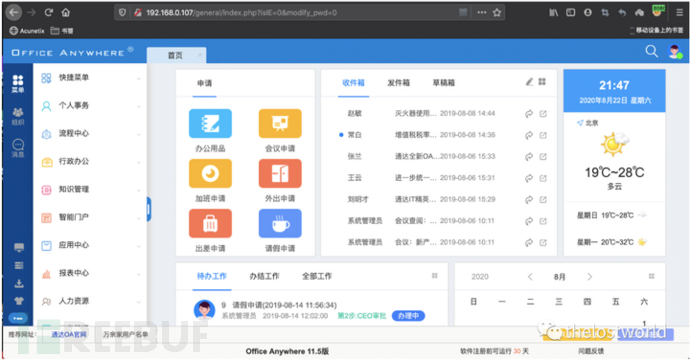Open the 外出申请 application icon
The image size is (690, 361).
tap(280, 174)
